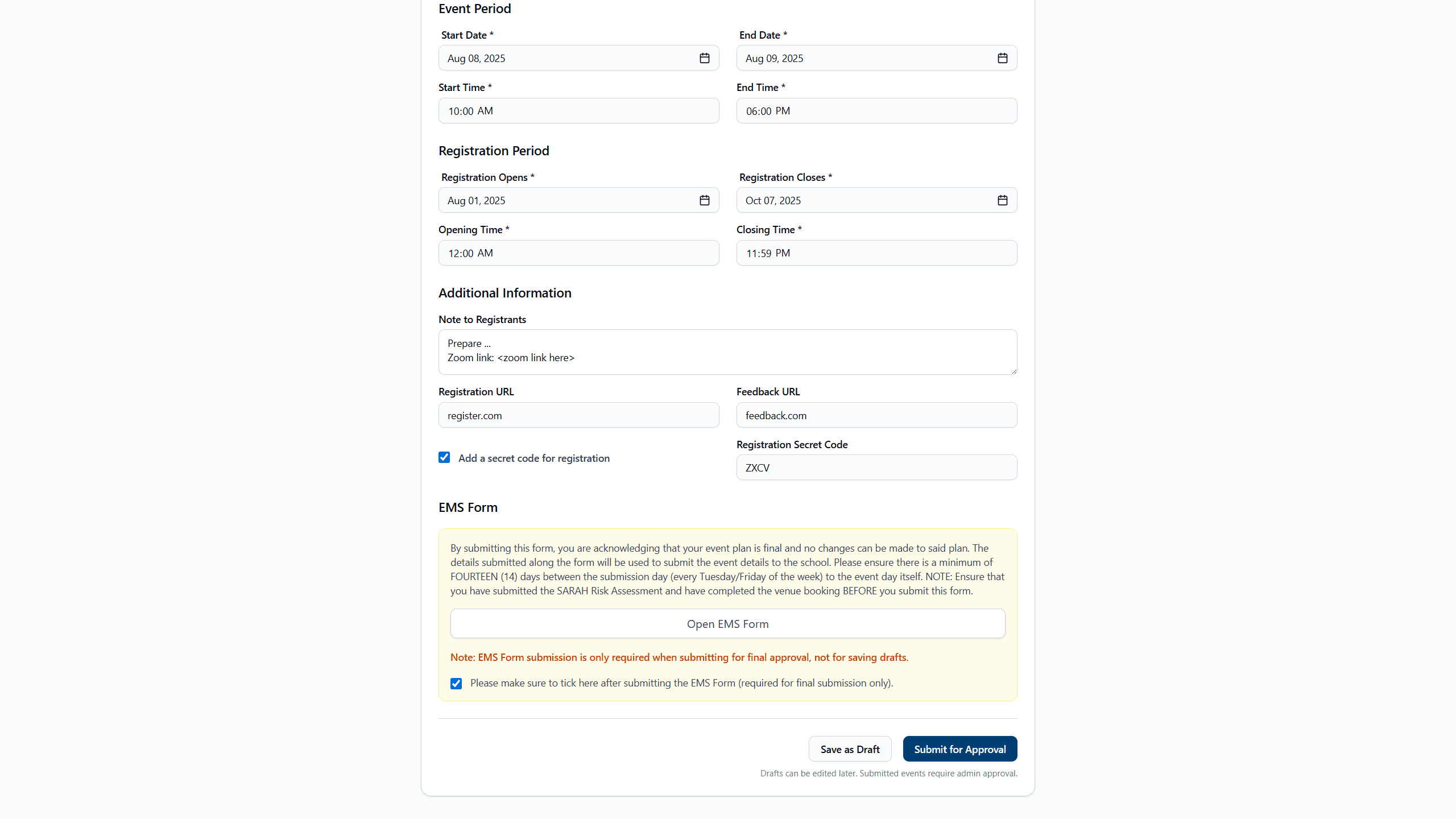Image resolution: width=1456 pixels, height=819 pixels.
Task: Click the Registration Closes field showing Oct 07, 2025
Action: (x=864, y=200)
